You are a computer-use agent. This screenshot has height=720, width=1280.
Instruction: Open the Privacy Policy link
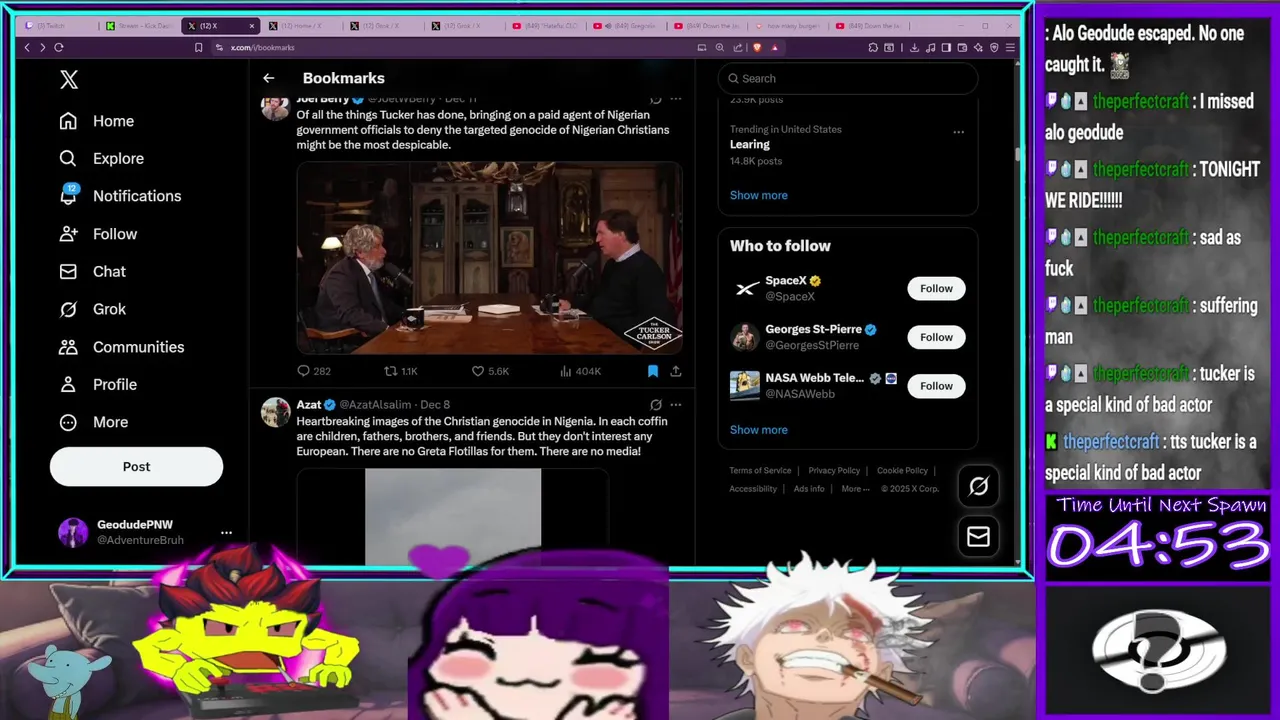point(834,471)
